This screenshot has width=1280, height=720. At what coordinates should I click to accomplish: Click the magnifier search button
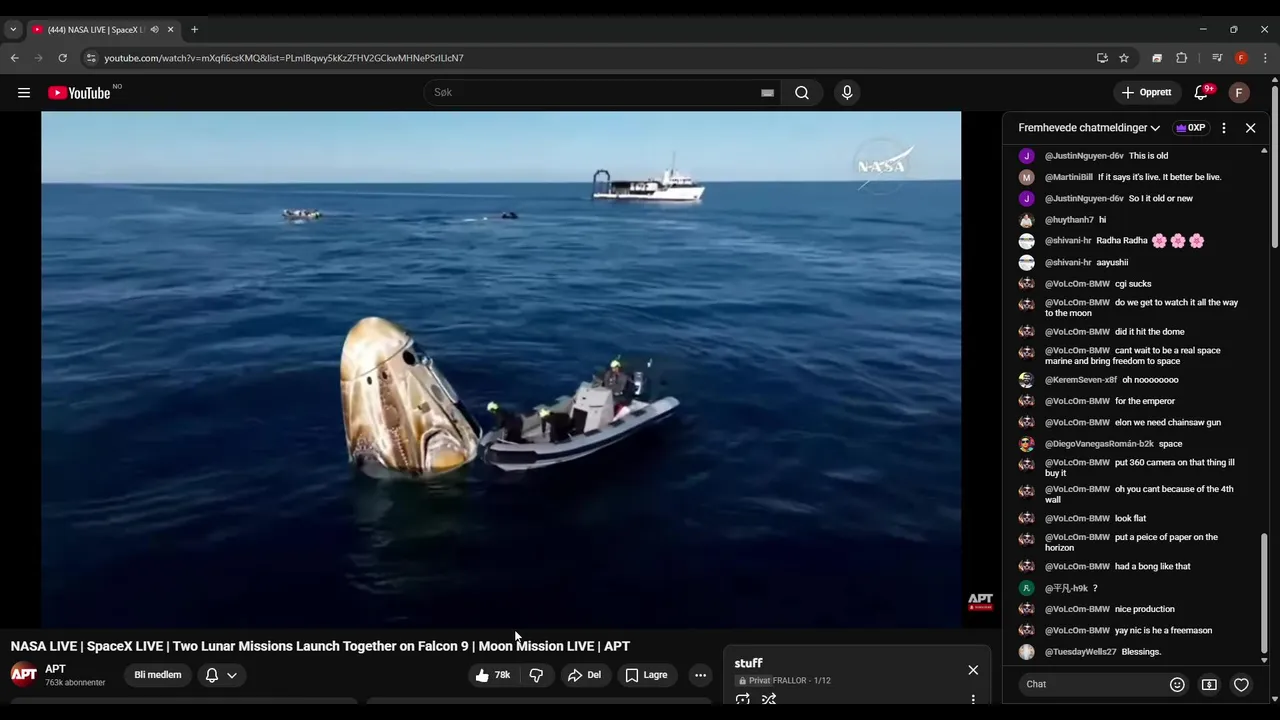click(x=802, y=93)
